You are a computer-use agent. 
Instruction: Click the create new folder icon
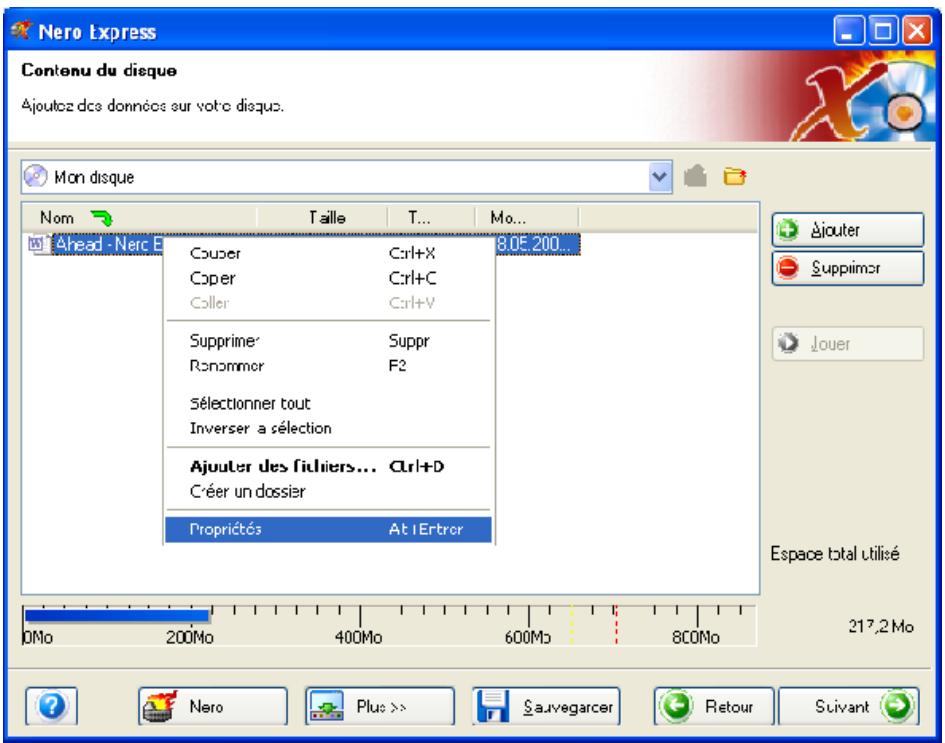click(734, 177)
